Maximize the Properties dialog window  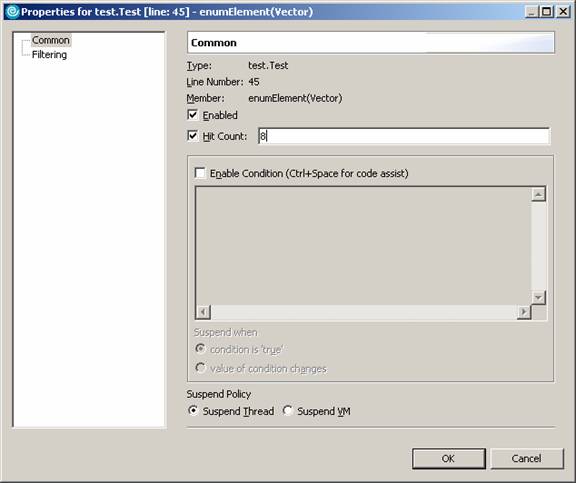click(x=546, y=12)
